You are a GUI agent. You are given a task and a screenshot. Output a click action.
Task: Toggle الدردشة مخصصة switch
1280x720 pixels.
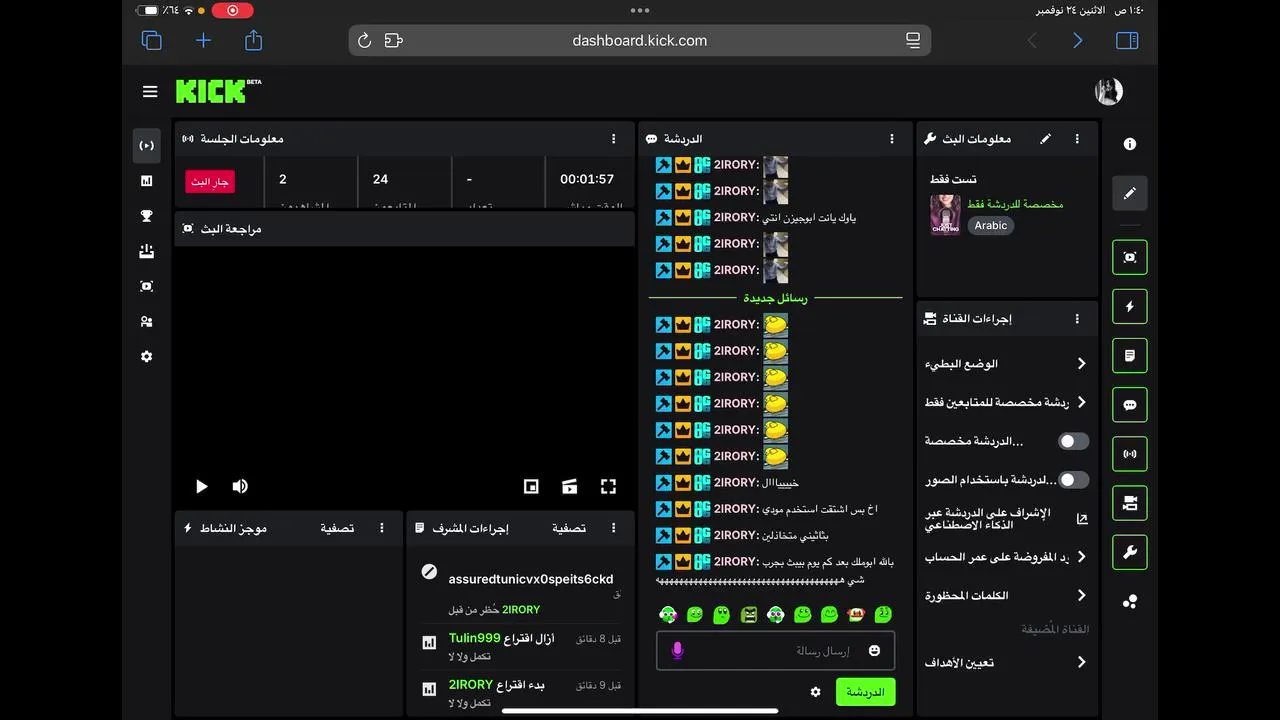(x=1073, y=441)
